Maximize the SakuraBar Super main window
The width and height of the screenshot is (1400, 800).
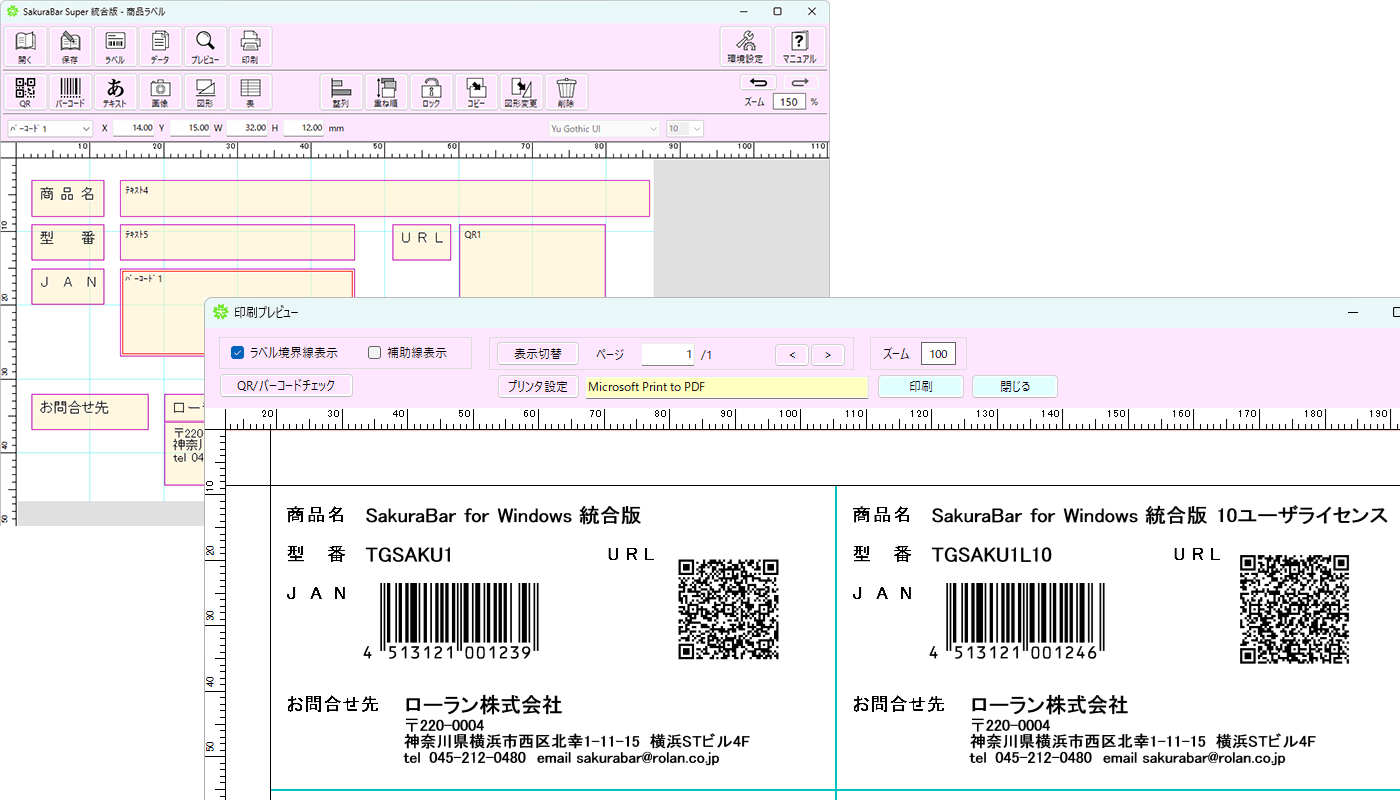pos(777,11)
